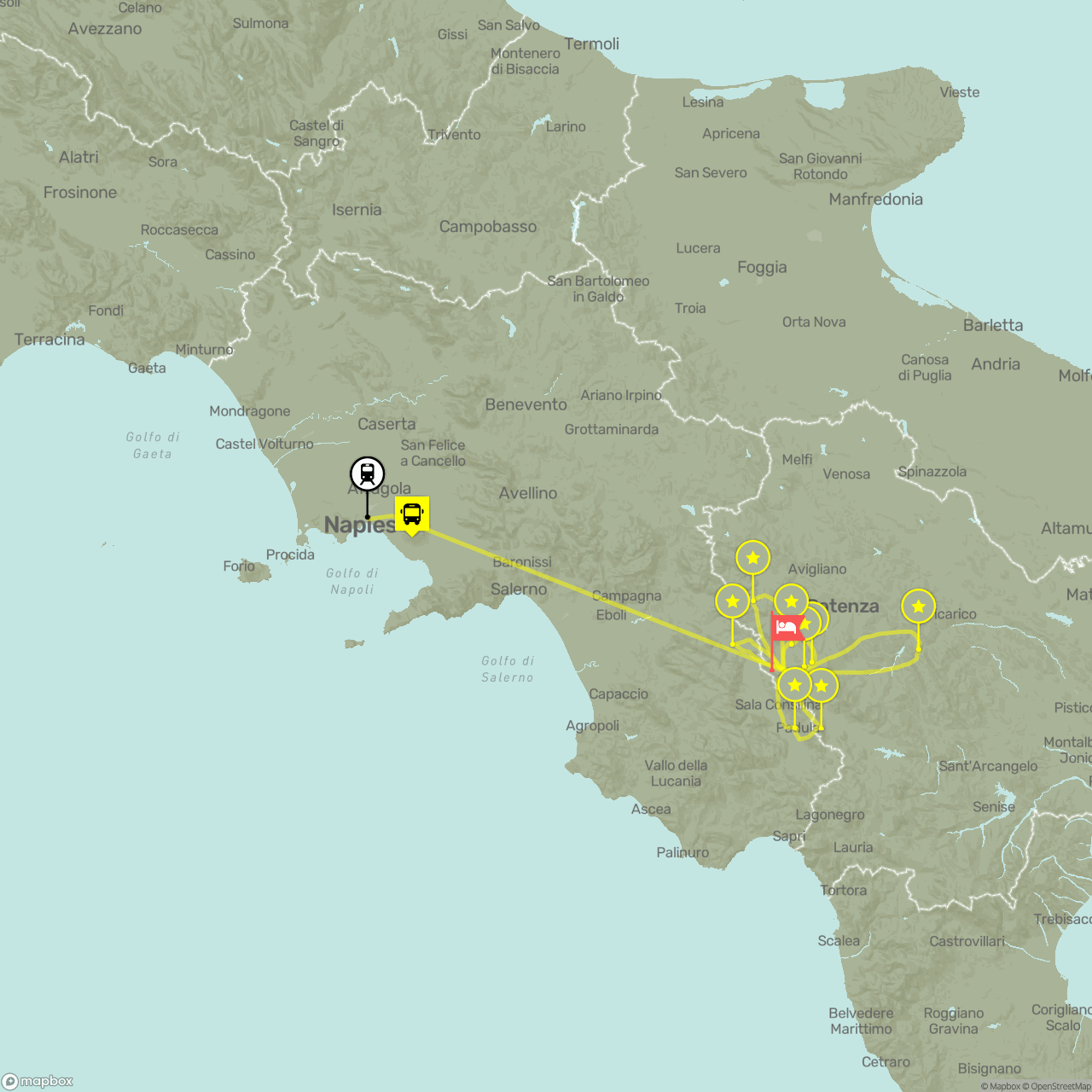Click the Sant'Arcangelo town label
Viewport: 1092px width, 1092px height.
coord(988,766)
